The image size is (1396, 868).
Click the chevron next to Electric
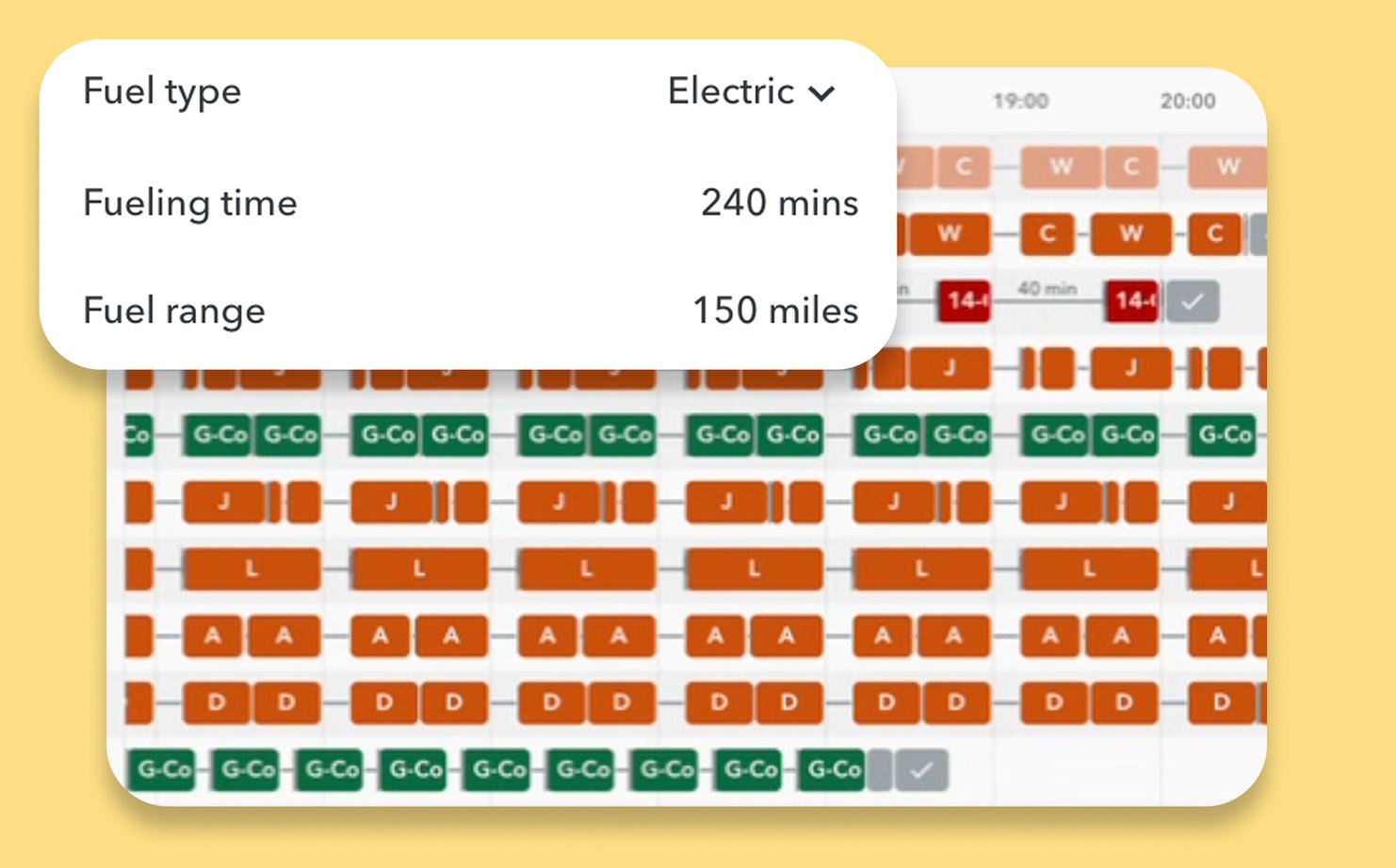point(822,93)
